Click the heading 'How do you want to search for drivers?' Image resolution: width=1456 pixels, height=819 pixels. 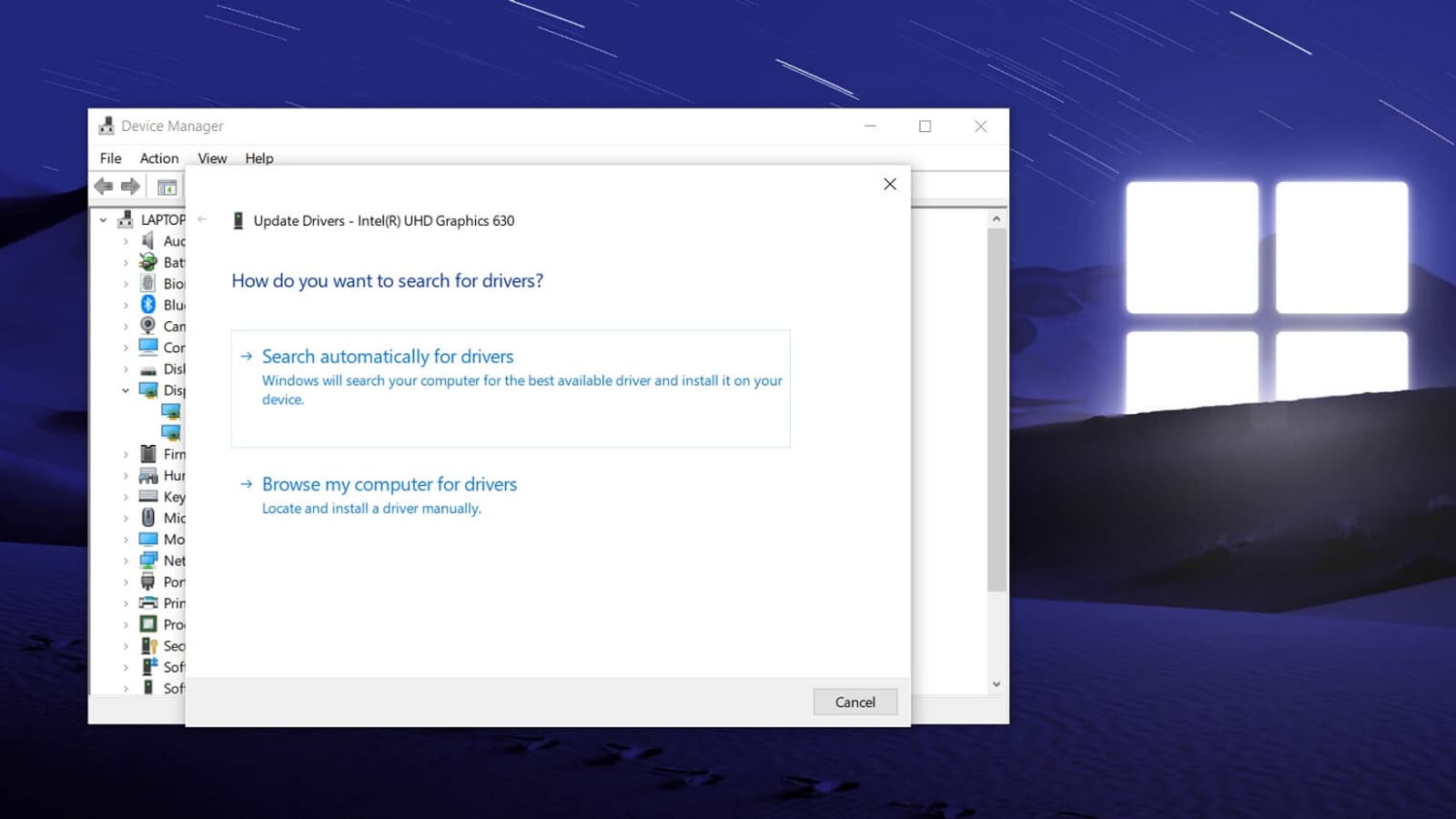[388, 280]
